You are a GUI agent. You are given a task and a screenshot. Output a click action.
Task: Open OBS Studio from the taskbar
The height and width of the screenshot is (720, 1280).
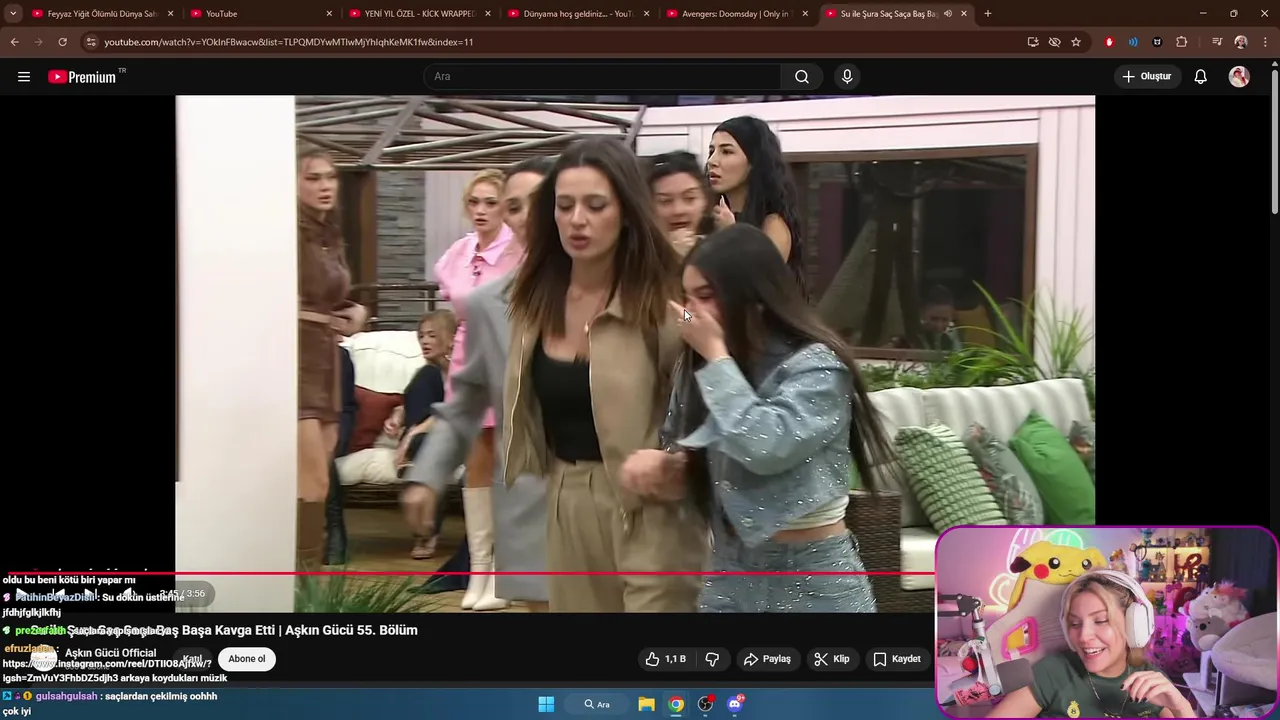tap(706, 704)
